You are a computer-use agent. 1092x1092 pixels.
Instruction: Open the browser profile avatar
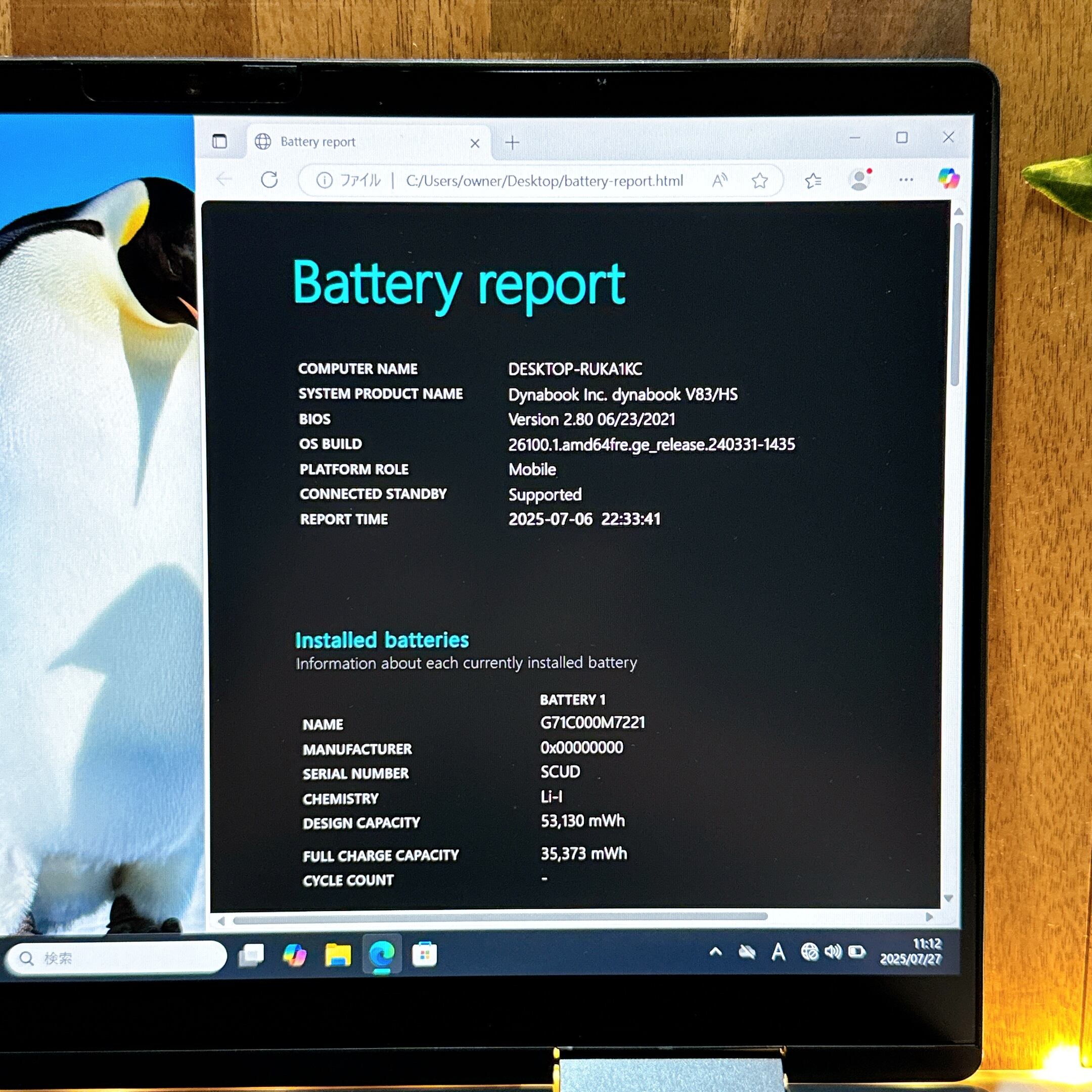point(859,180)
